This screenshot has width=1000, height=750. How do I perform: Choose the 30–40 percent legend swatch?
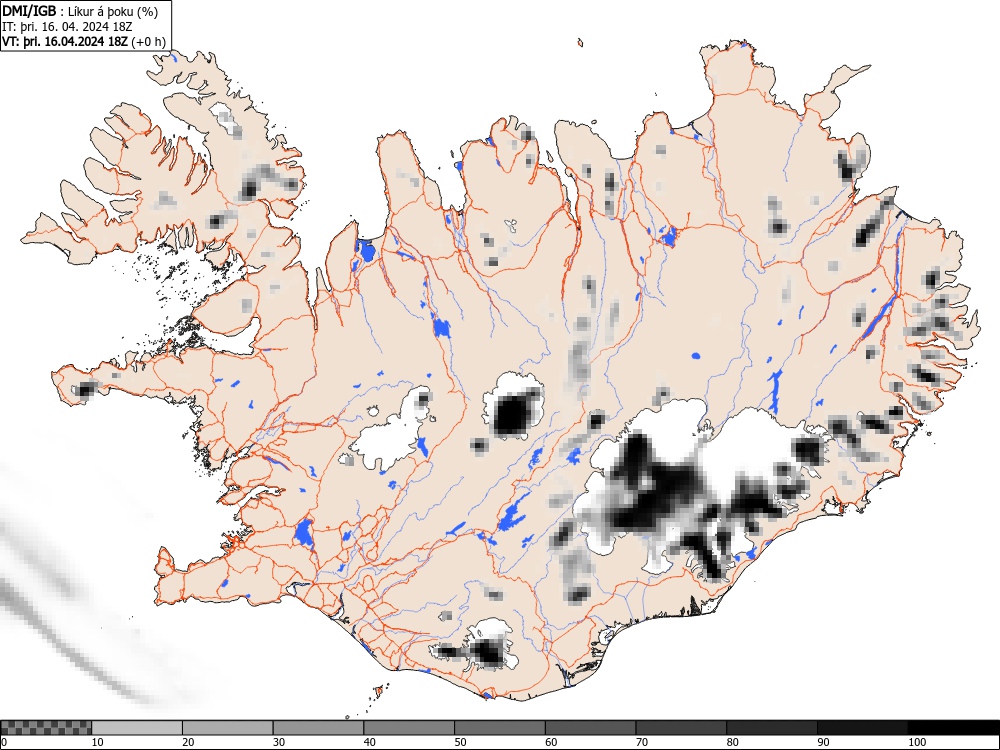[318, 728]
